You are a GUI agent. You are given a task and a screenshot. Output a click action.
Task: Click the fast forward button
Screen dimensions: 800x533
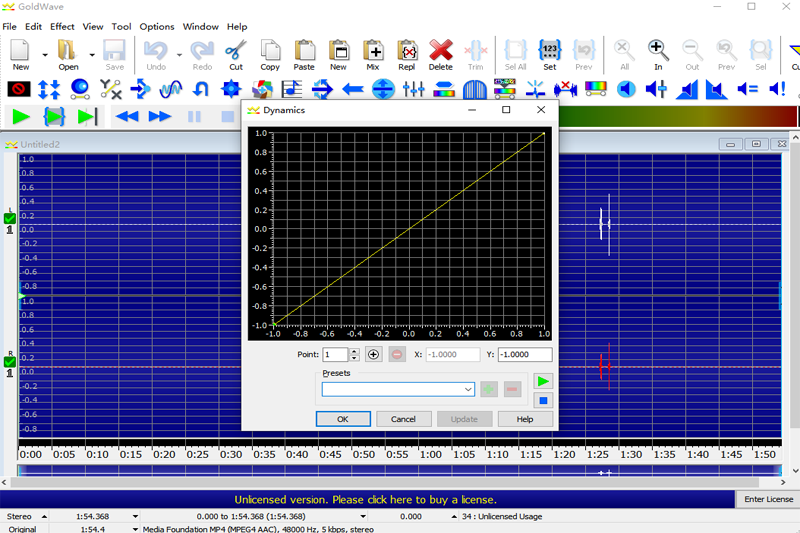coord(160,117)
